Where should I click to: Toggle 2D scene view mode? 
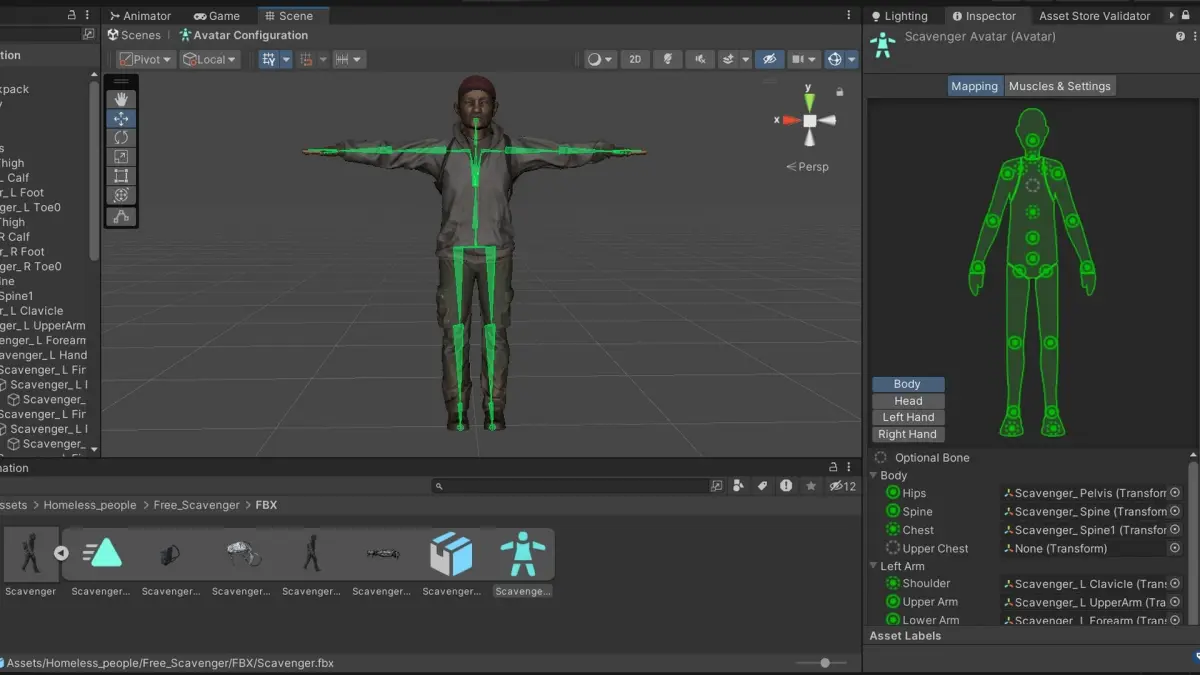(635, 59)
